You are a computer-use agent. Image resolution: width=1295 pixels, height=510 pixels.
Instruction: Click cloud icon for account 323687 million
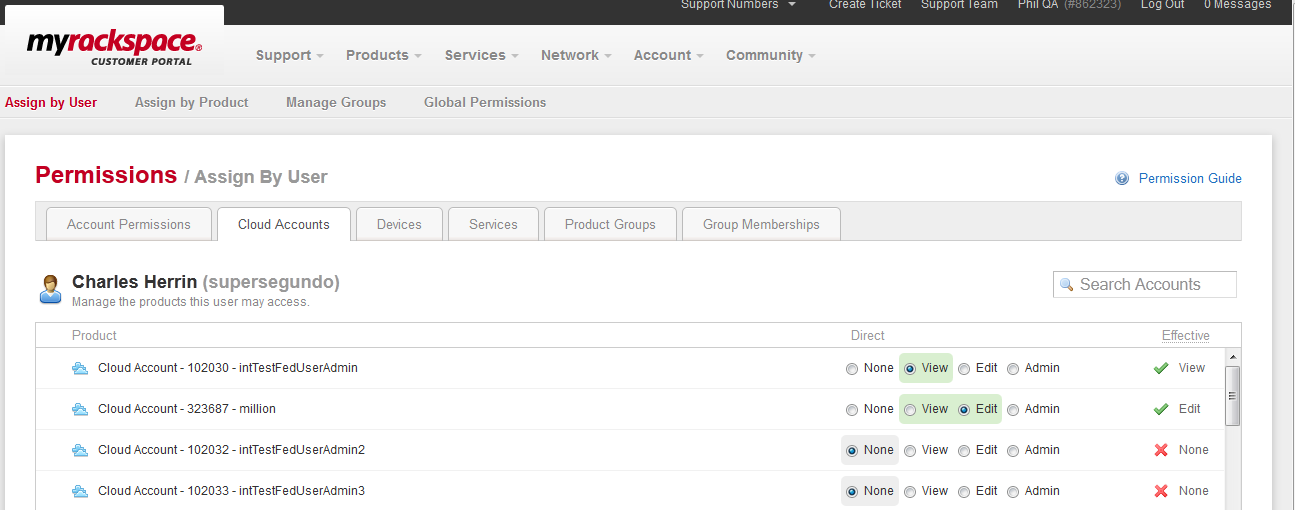[x=80, y=409]
